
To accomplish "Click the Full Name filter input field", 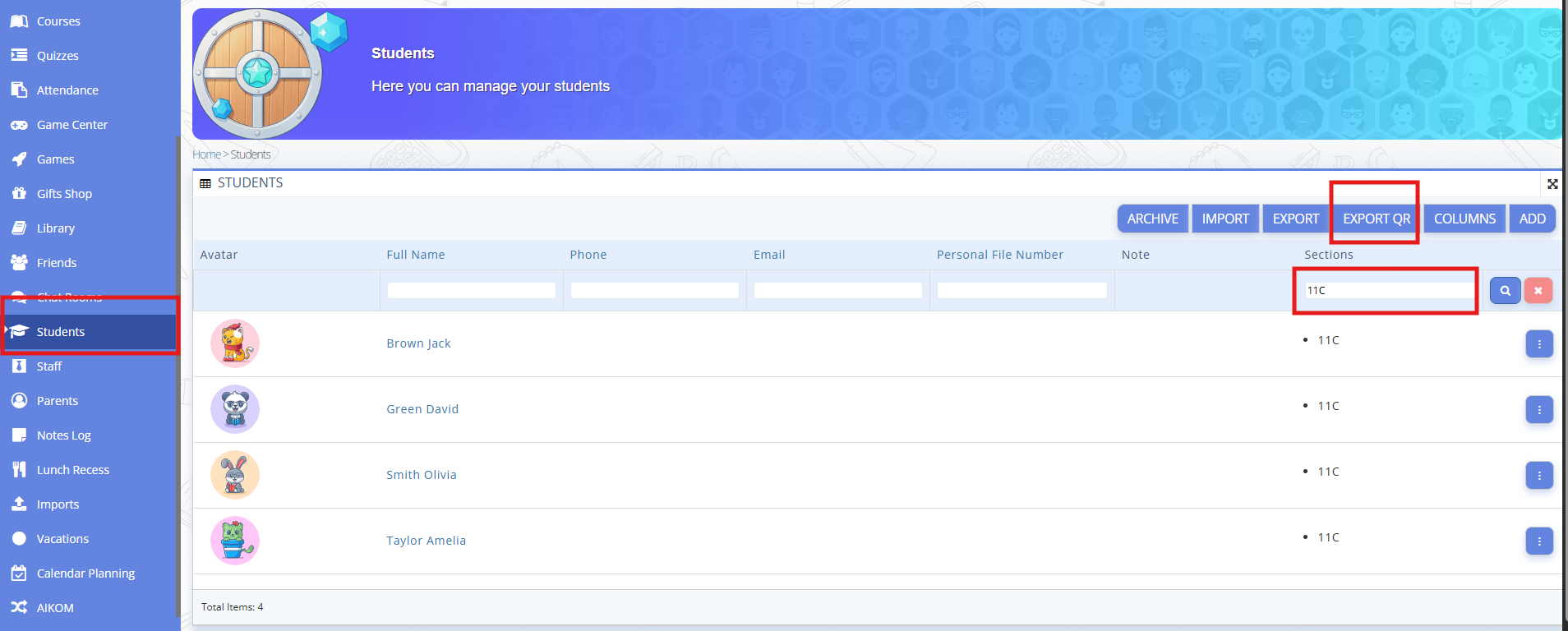I will 471,291.
